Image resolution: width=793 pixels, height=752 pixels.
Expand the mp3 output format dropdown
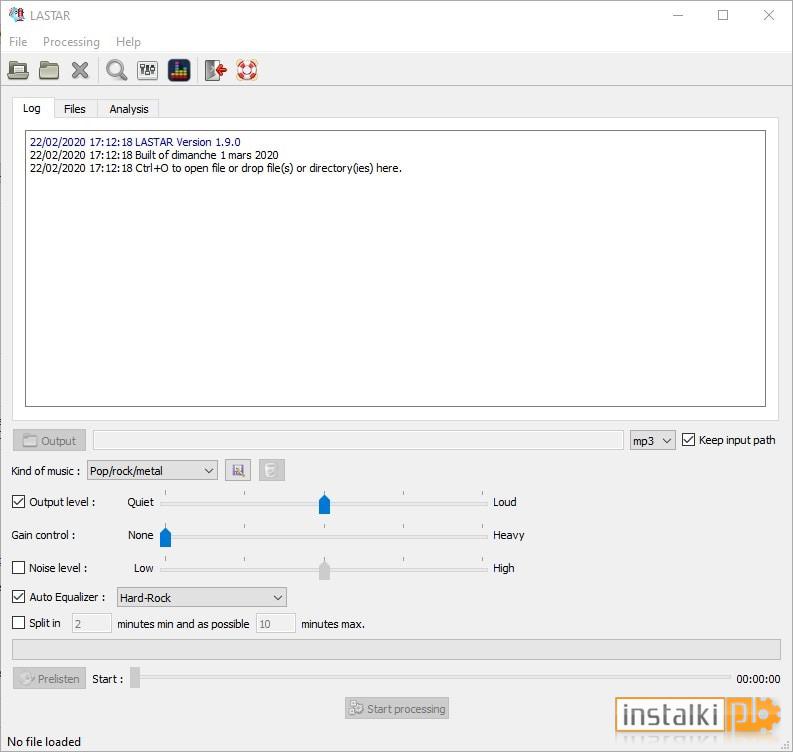tap(652, 440)
